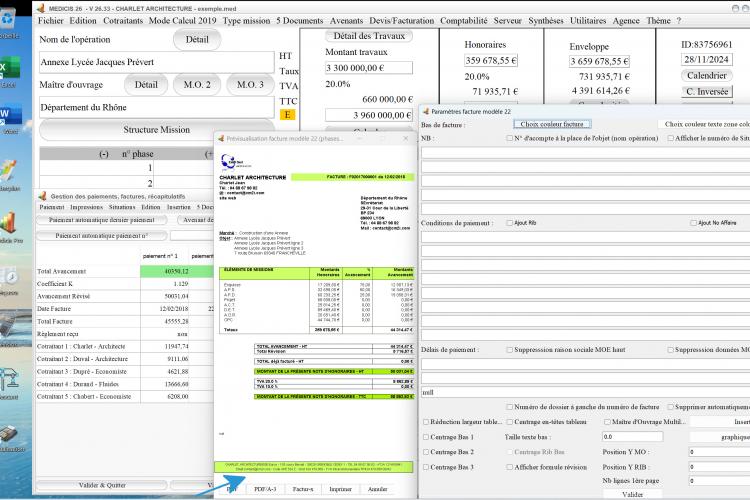Click the Position Y RIB field
The image size is (750, 500).
(719, 467)
